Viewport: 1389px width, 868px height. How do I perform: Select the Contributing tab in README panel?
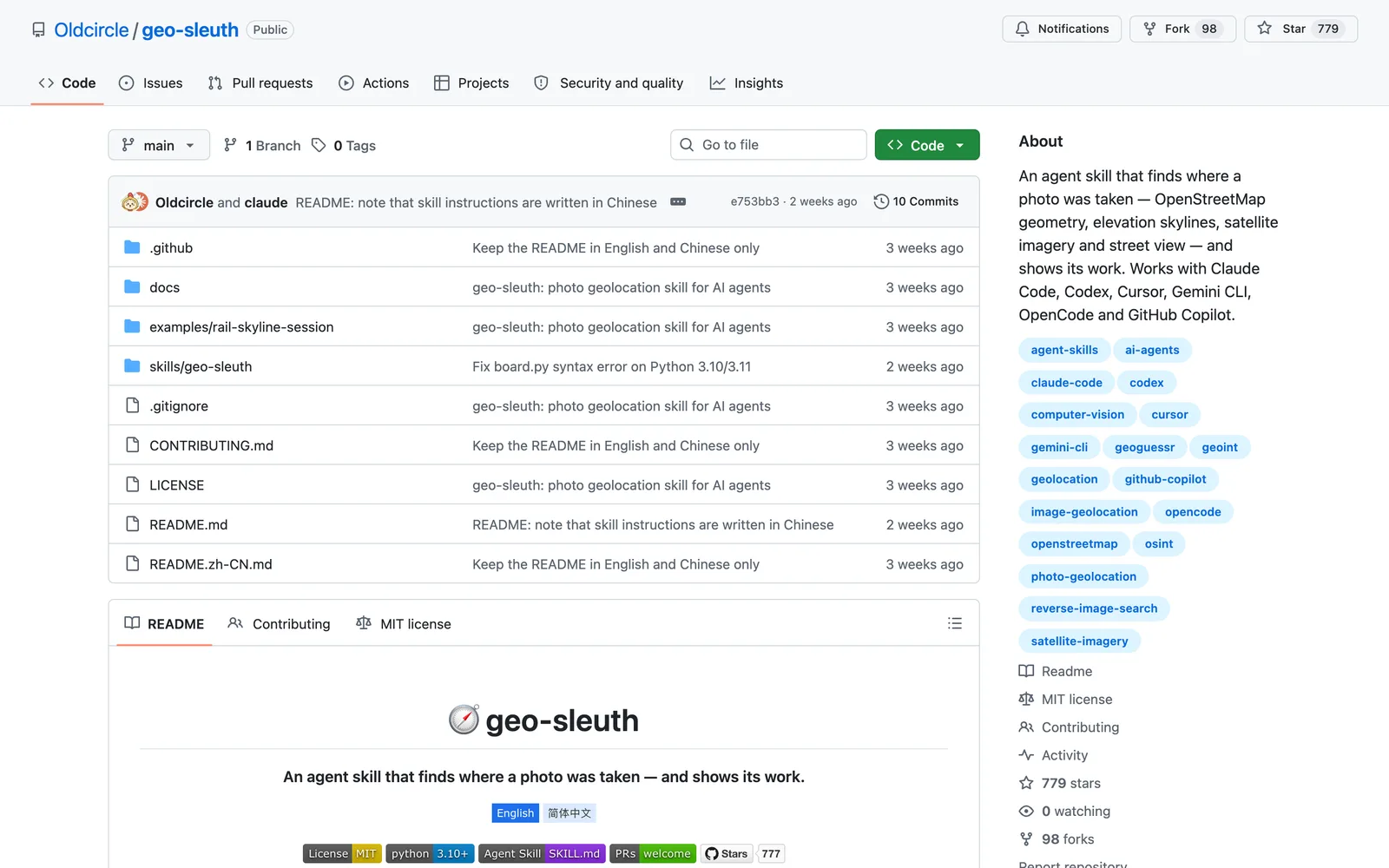[280, 623]
